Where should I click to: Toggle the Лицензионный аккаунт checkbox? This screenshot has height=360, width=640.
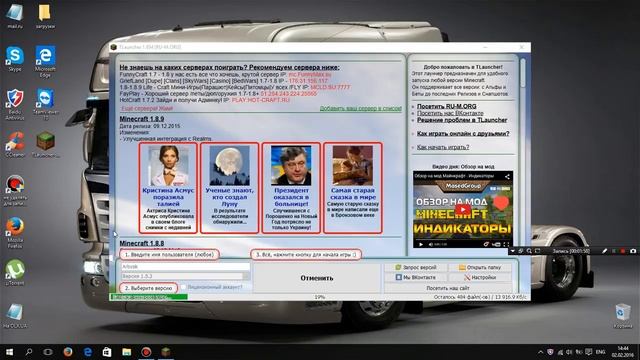click(x=183, y=287)
